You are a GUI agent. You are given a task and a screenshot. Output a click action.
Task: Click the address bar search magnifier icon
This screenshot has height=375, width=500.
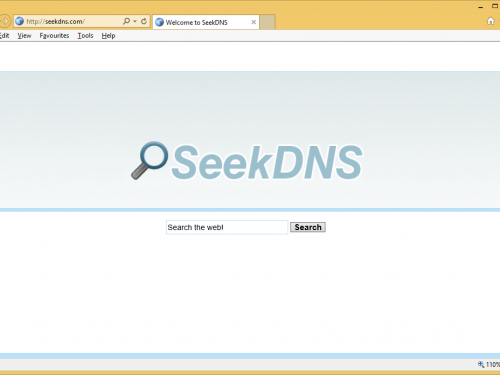coord(126,21)
